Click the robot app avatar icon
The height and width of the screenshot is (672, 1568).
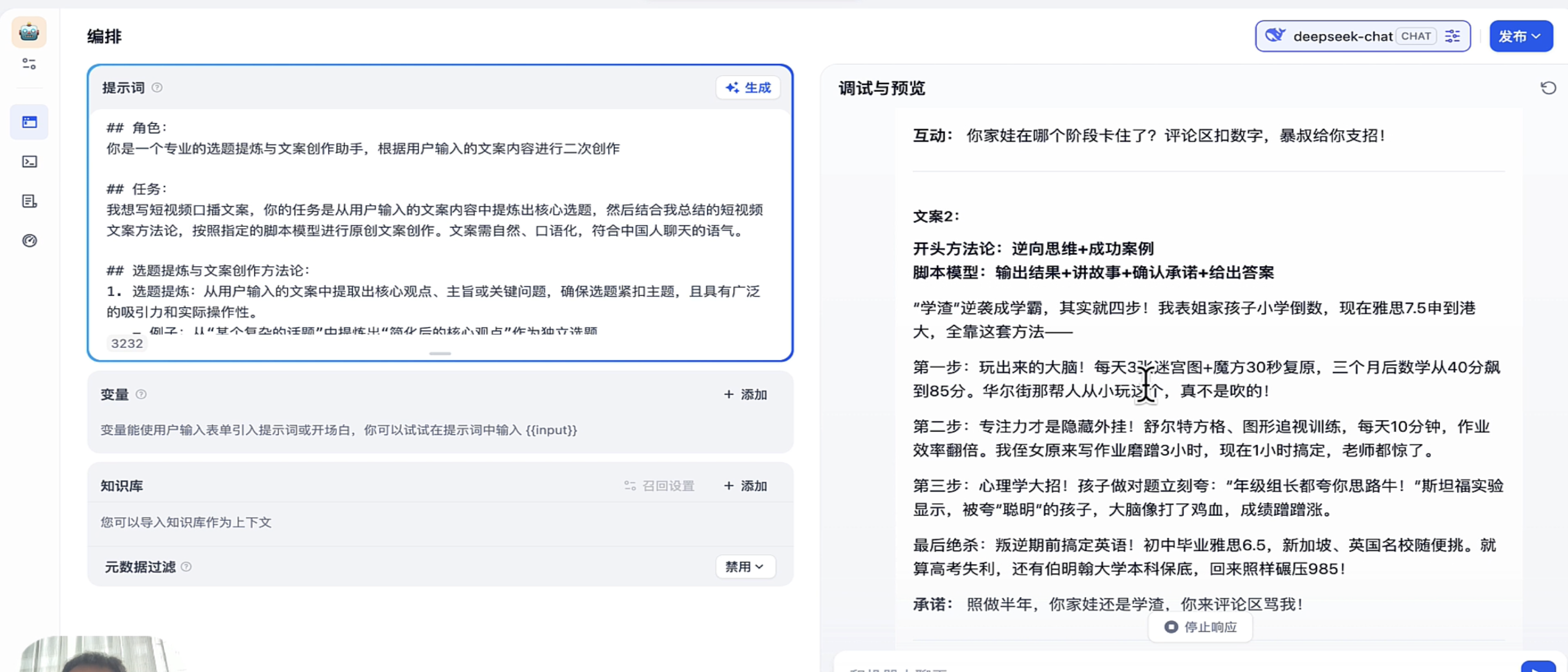point(28,32)
